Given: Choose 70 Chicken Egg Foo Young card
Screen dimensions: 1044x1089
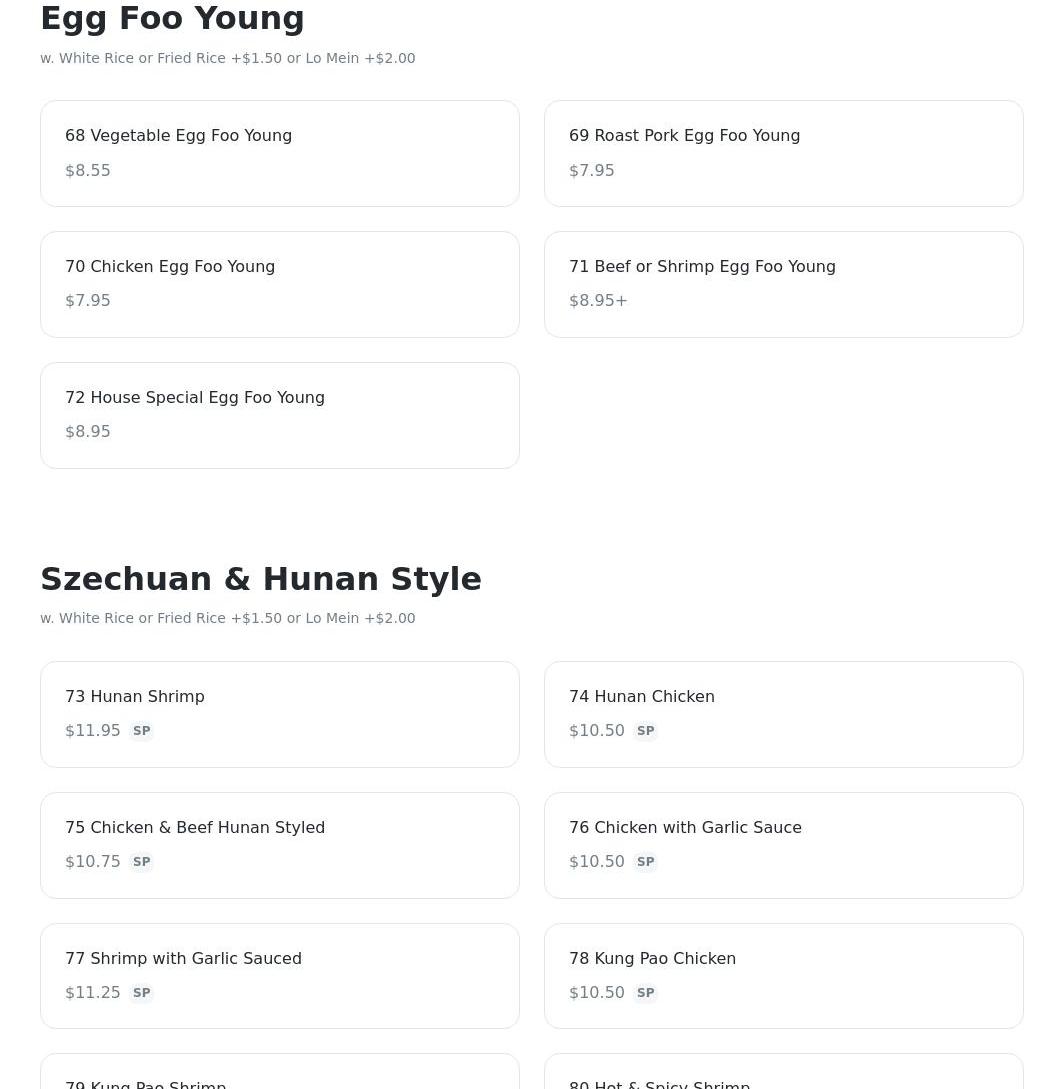Looking at the screenshot, I should [x=279, y=284].
